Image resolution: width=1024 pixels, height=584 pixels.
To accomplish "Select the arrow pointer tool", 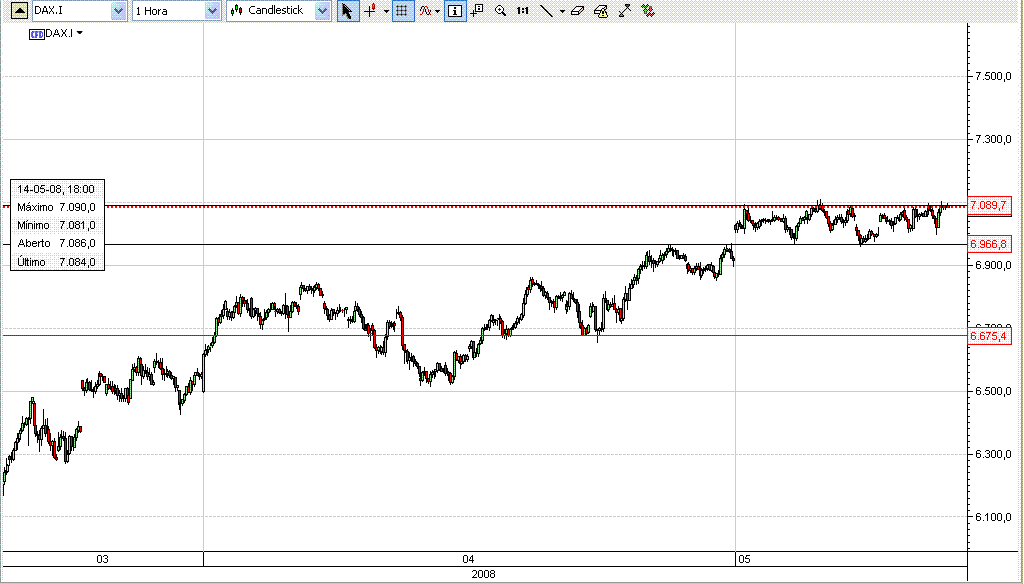I will tap(347, 10).
